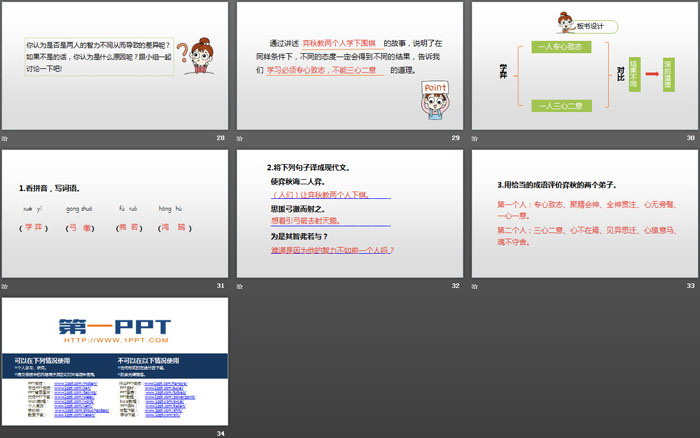Select slide 34 第一PPT ending thumbnail
The image size is (700, 438).
coord(115,361)
